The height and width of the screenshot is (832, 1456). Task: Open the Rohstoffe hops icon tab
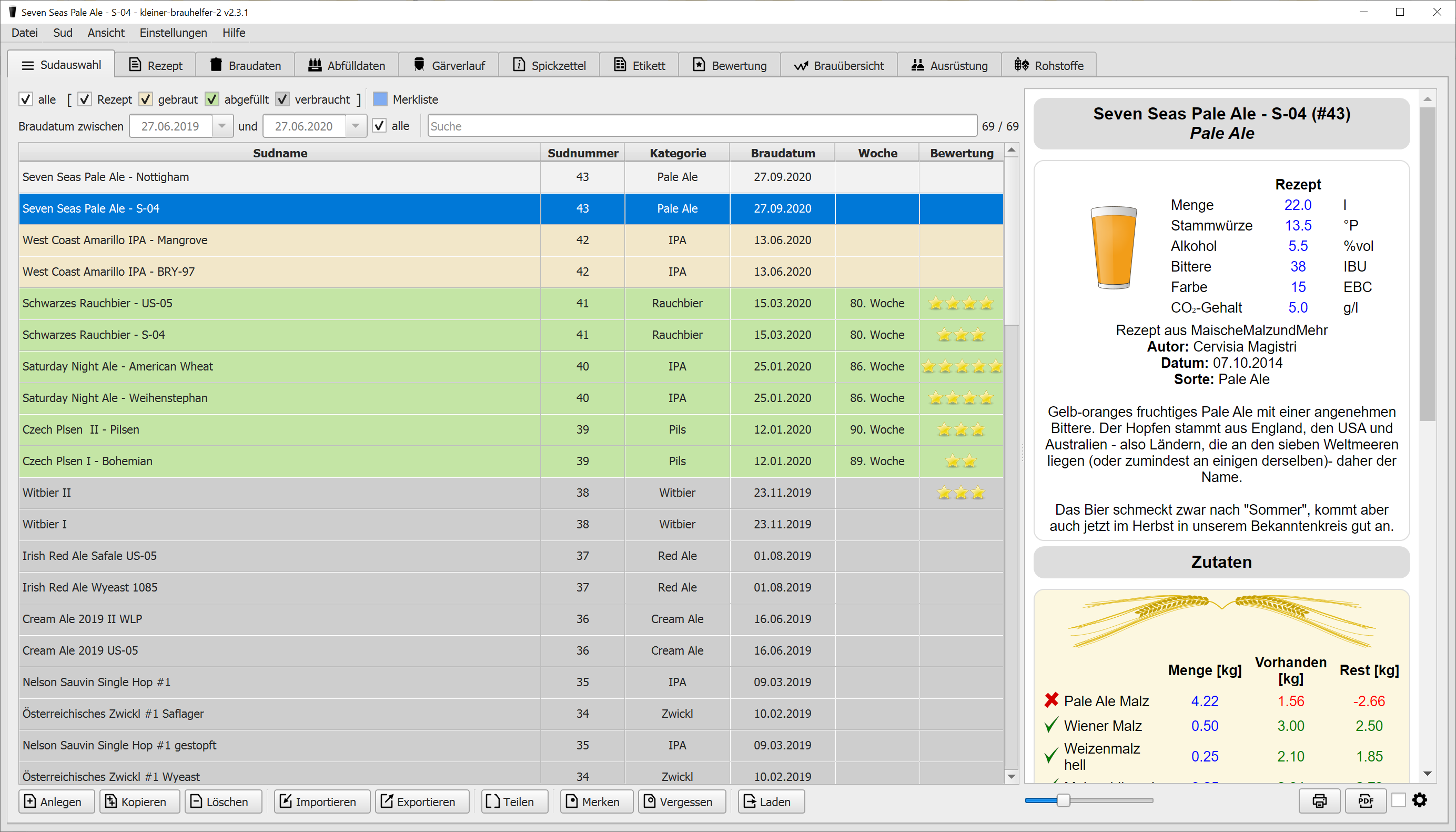pos(1022,65)
